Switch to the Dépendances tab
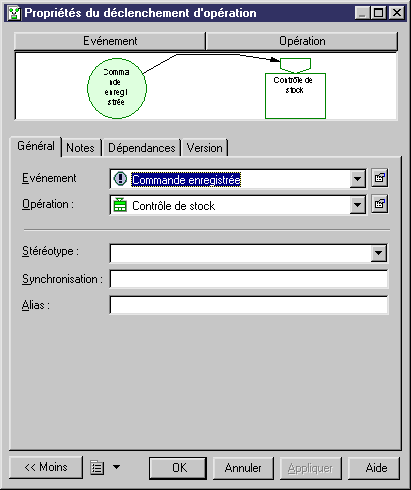 tap(142, 148)
